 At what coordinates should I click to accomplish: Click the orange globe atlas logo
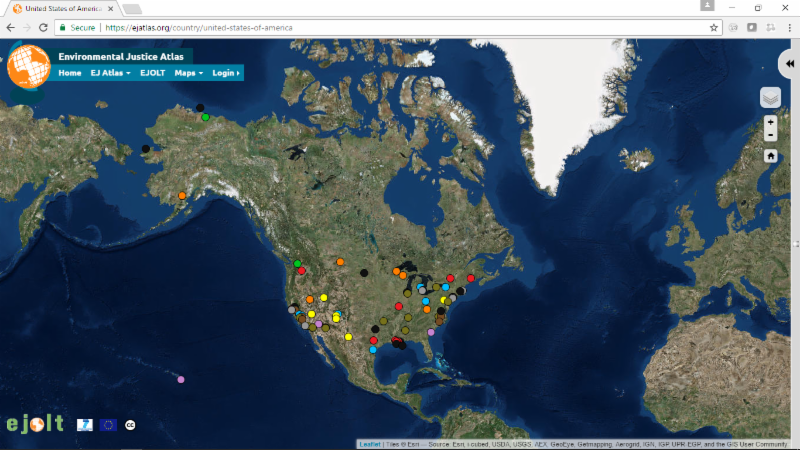click(x=28, y=66)
